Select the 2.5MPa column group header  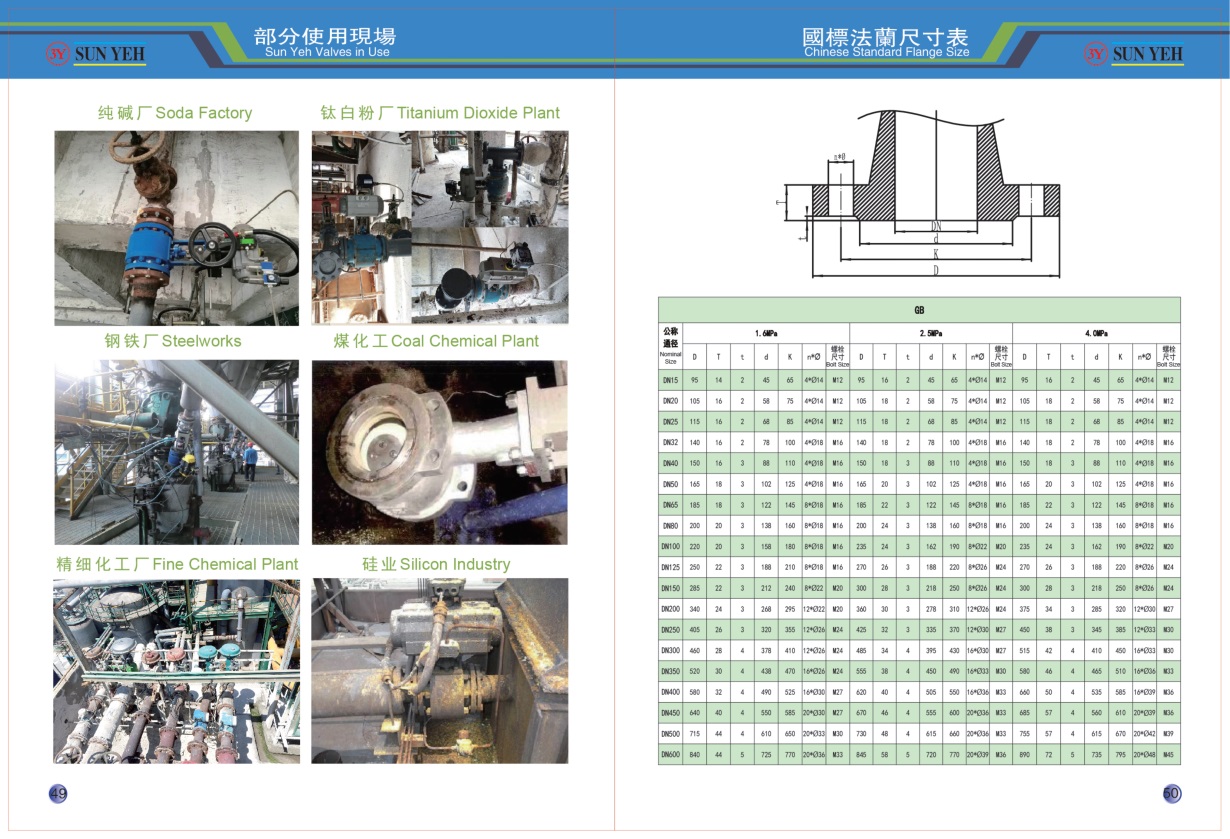931,333
